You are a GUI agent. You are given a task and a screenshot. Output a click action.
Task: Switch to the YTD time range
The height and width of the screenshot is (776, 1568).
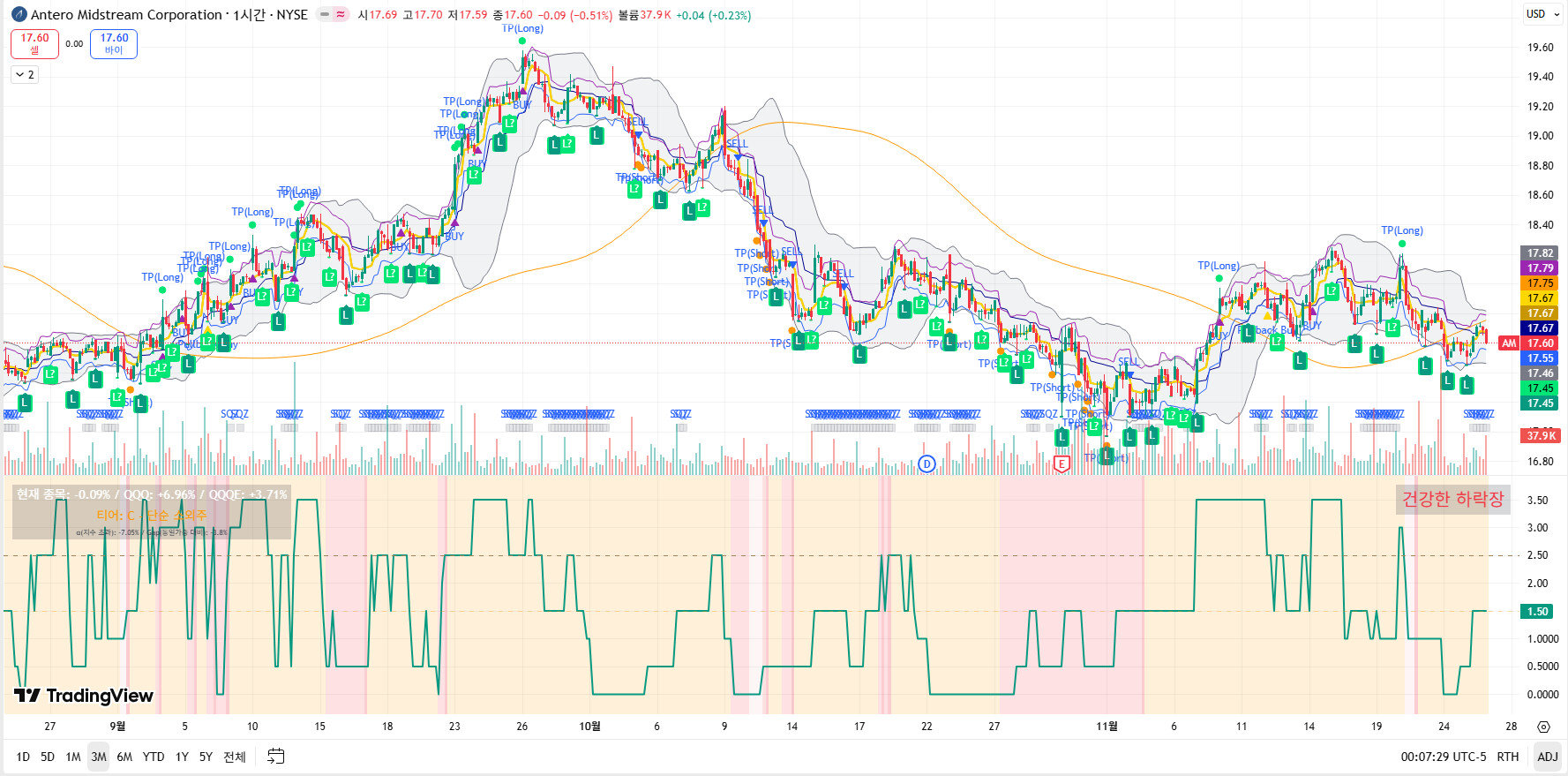[154, 757]
